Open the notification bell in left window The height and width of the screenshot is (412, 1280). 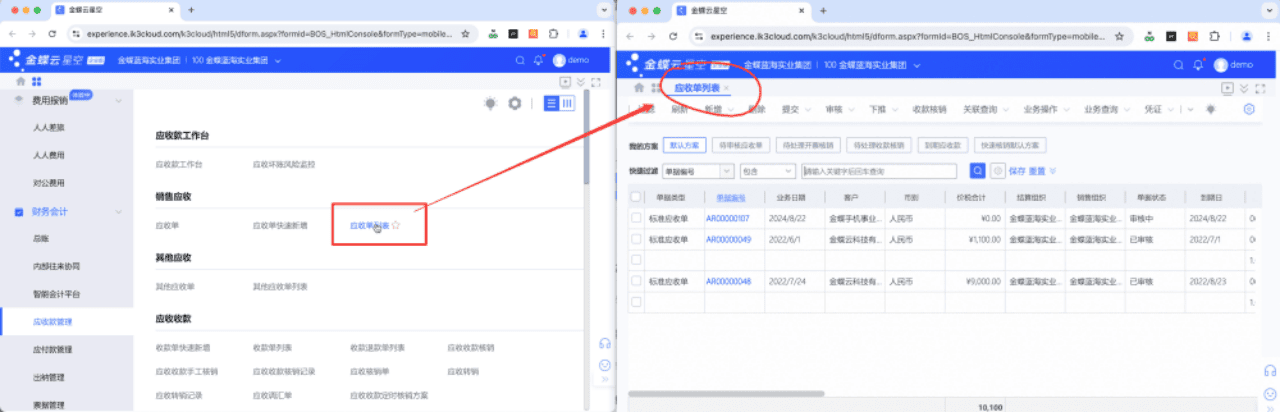coord(538,60)
